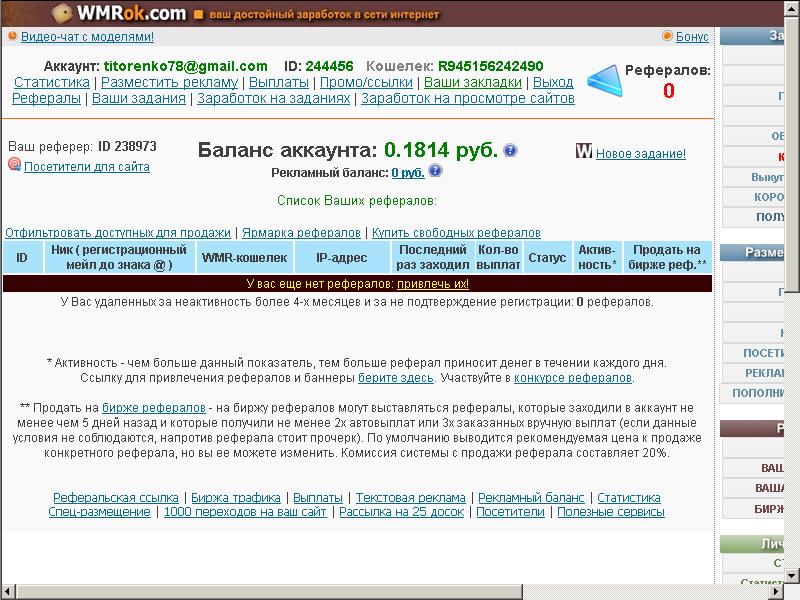Open Статистика footer link
This screenshot has height=600, width=800.
coord(629,497)
